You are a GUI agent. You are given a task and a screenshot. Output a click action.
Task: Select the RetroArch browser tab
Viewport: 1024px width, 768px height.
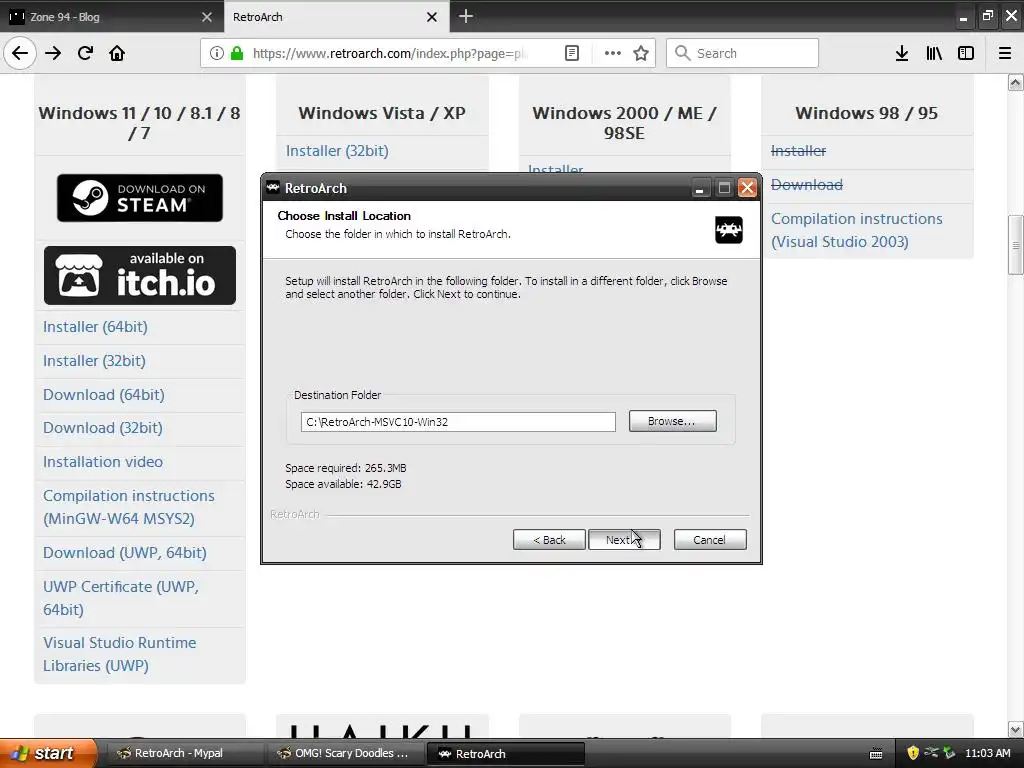pos(336,16)
